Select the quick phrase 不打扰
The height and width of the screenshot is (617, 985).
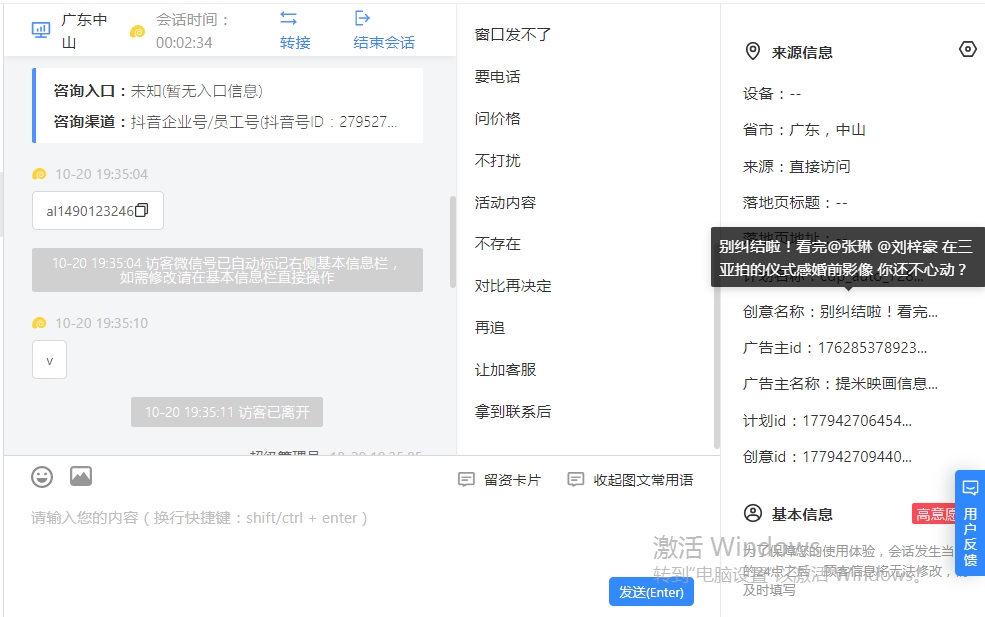[498, 161]
